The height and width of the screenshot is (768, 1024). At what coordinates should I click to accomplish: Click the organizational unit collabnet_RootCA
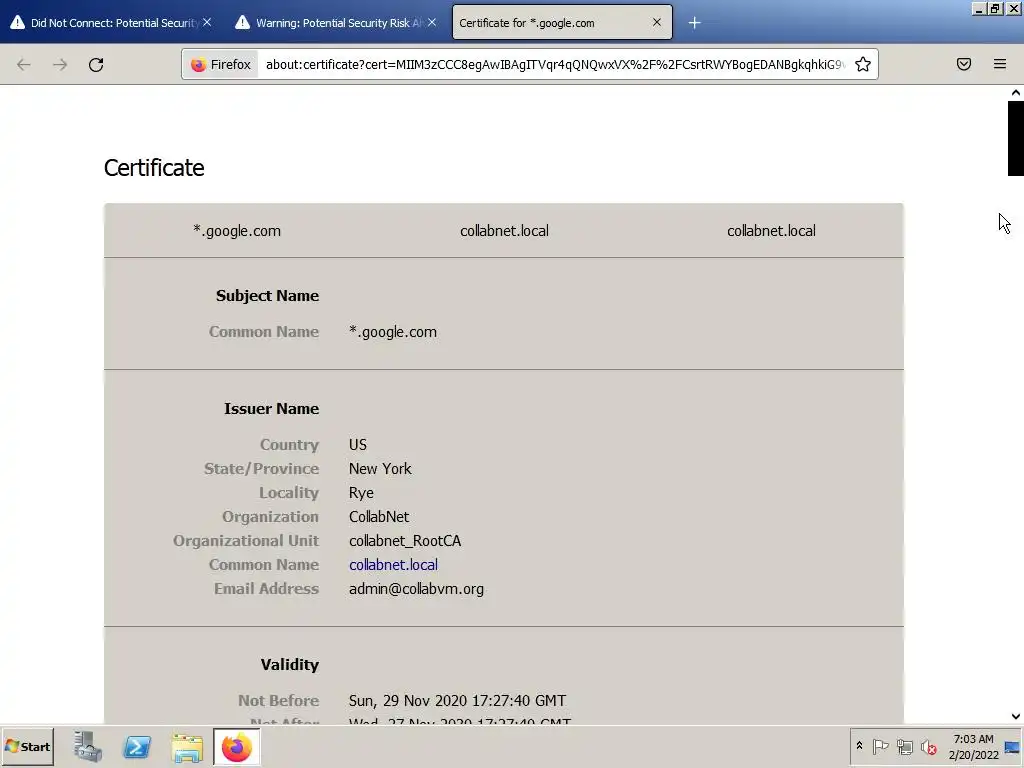[x=405, y=541]
